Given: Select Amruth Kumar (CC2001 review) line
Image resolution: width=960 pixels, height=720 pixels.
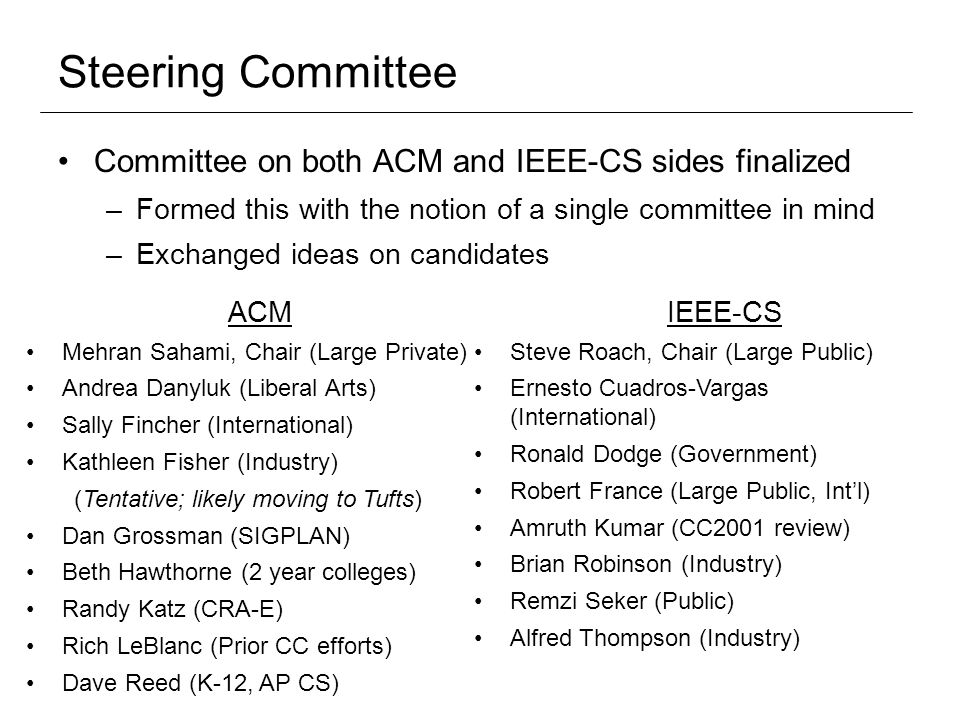Looking at the screenshot, I should tap(680, 528).
